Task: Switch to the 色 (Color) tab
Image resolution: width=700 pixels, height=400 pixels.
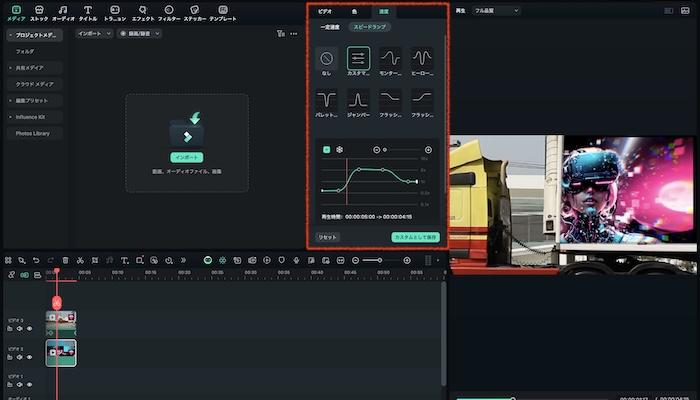Action: click(x=354, y=11)
